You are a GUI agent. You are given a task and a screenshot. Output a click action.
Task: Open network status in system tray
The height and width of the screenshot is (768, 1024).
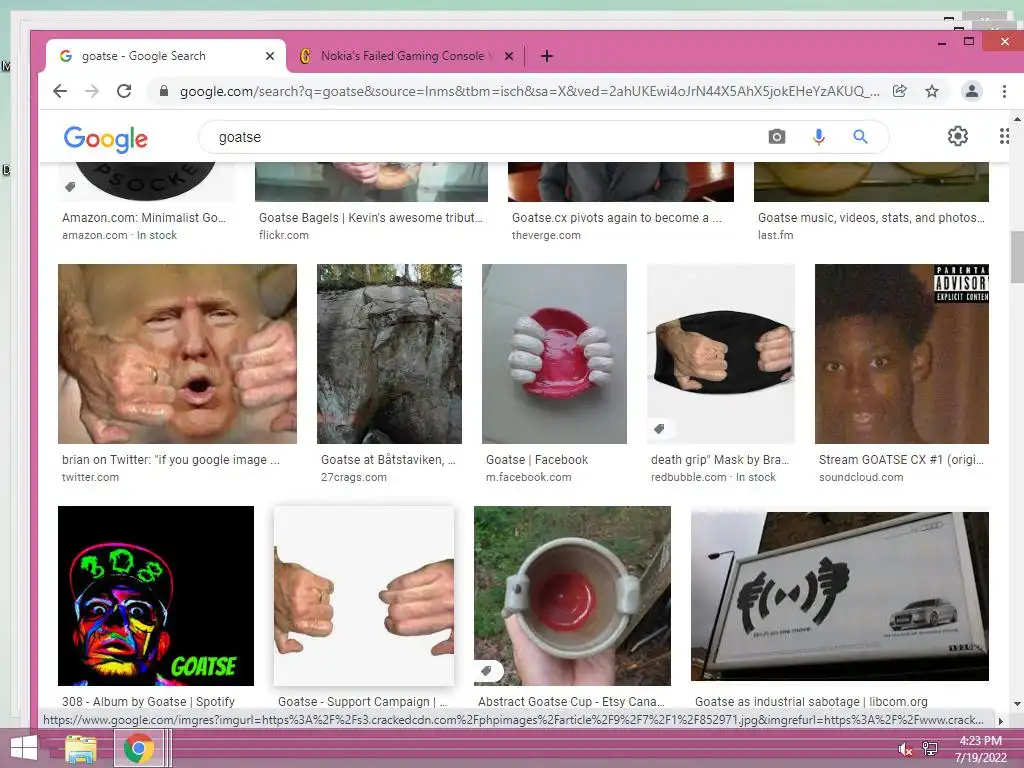(929, 749)
